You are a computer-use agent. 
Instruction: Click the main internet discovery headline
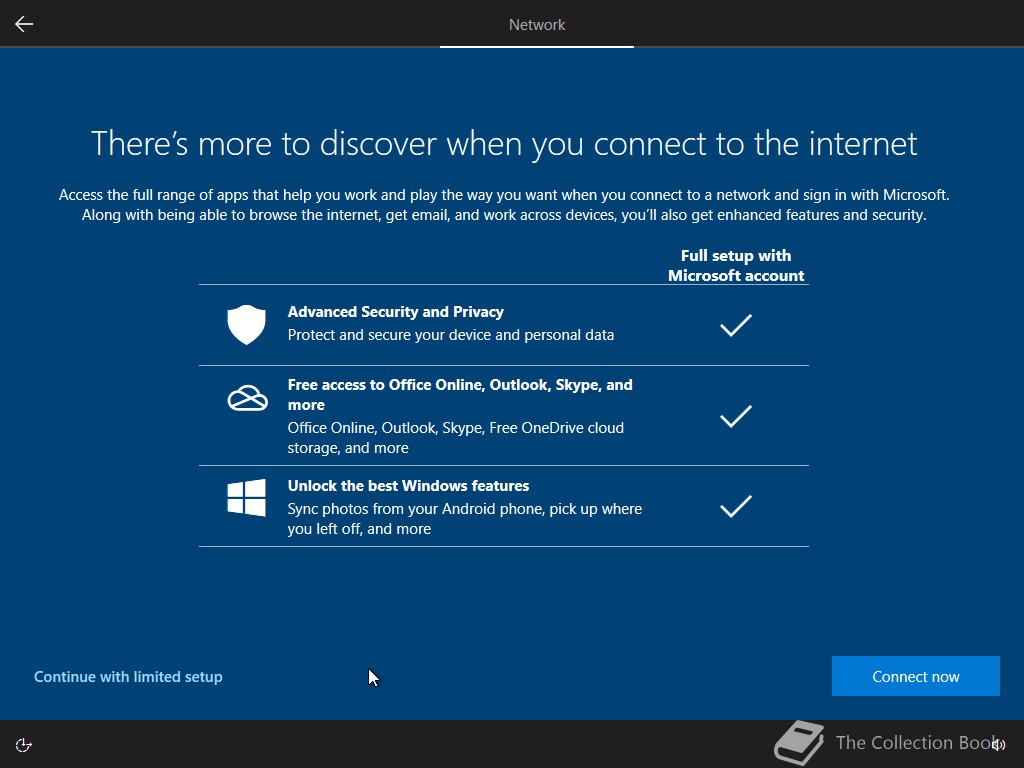point(504,144)
